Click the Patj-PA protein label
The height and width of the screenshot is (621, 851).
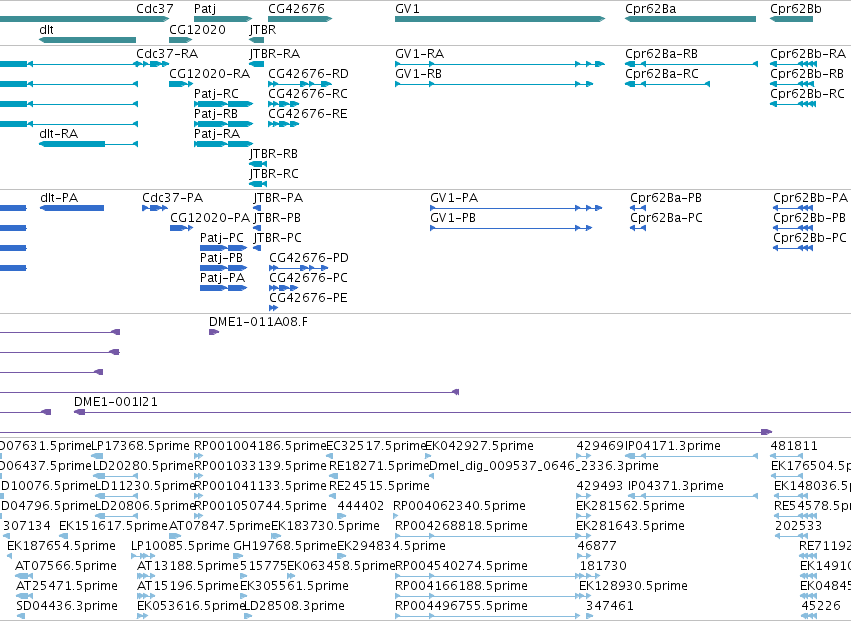pyautogui.click(x=223, y=278)
